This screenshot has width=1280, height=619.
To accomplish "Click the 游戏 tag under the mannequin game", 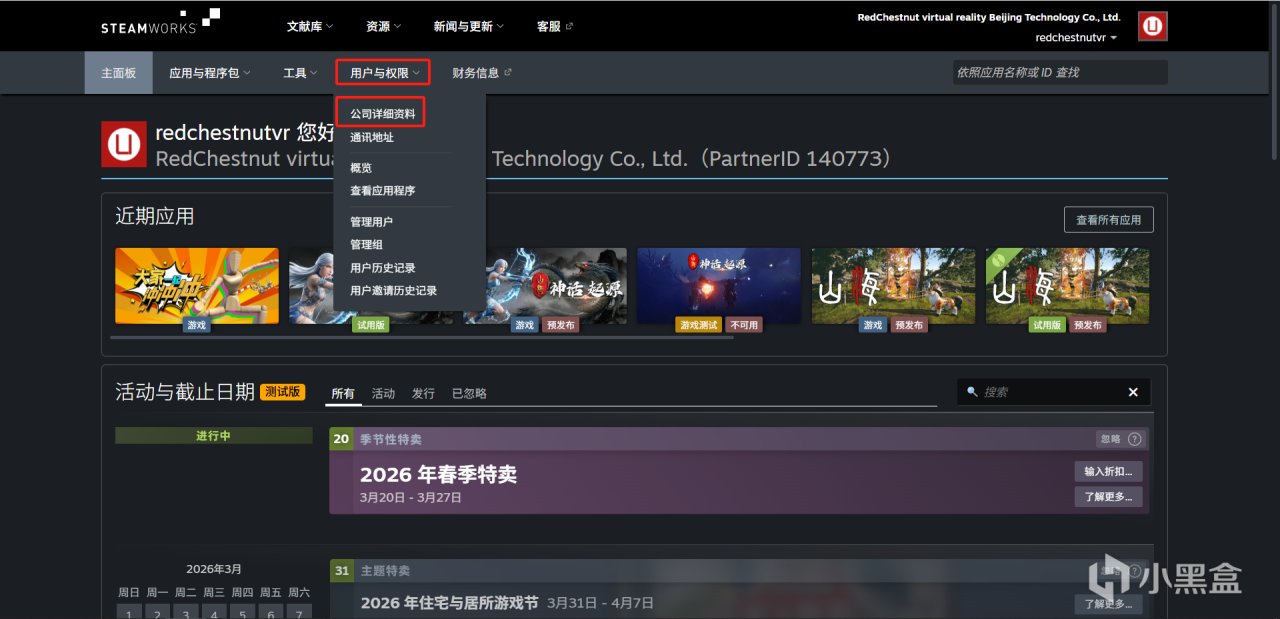I will tap(196, 325).
